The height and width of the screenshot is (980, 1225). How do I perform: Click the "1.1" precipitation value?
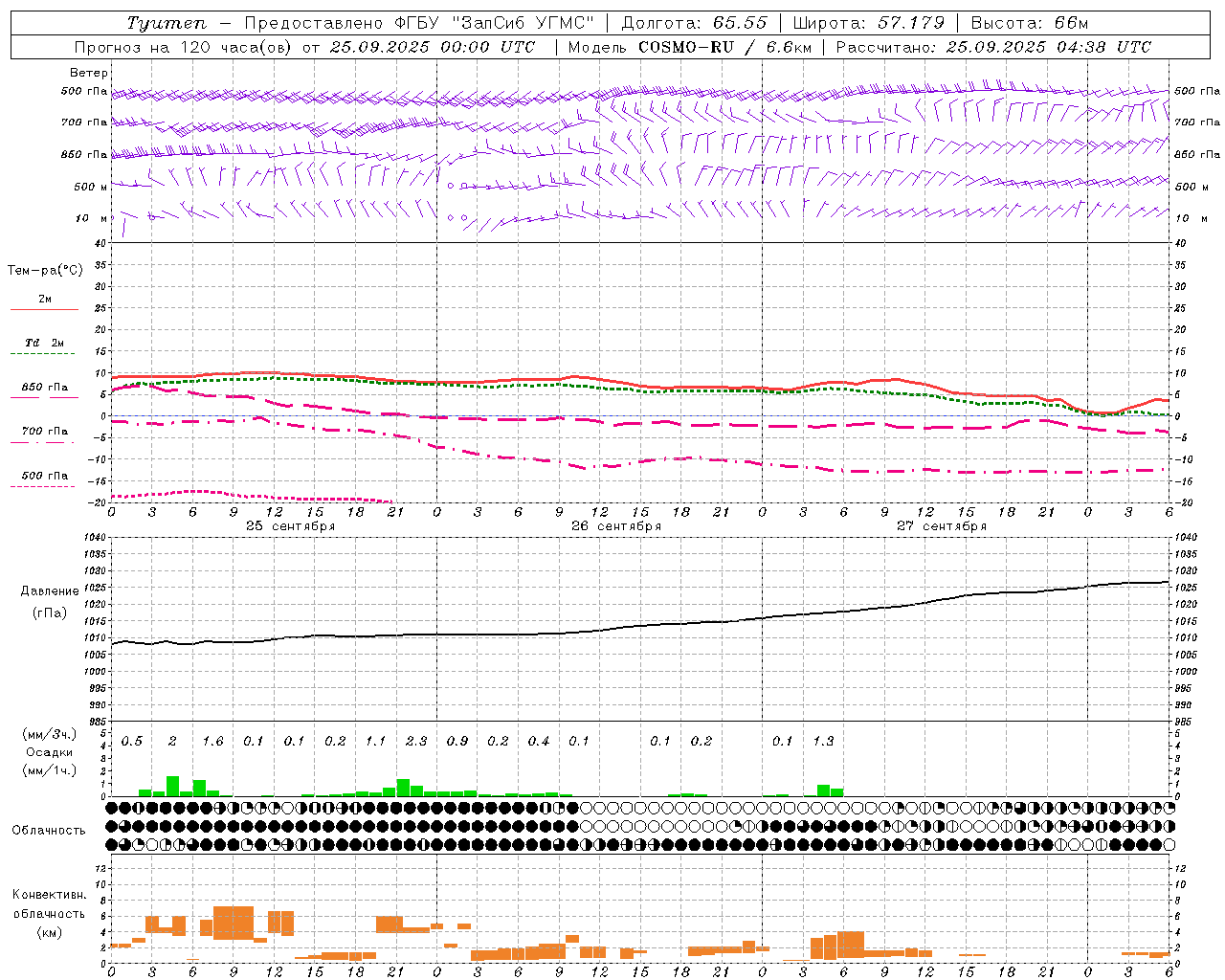375,742
